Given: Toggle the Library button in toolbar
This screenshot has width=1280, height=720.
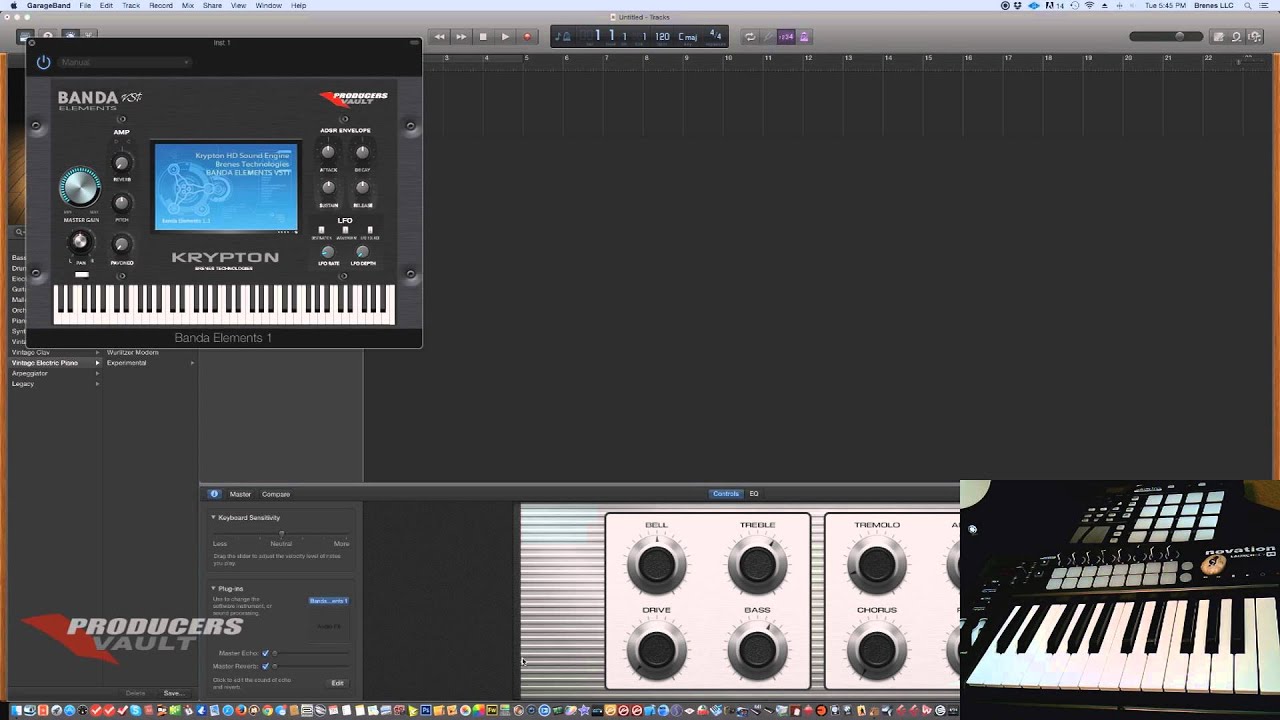Looking at the screenshot, I should click(25, 37).
